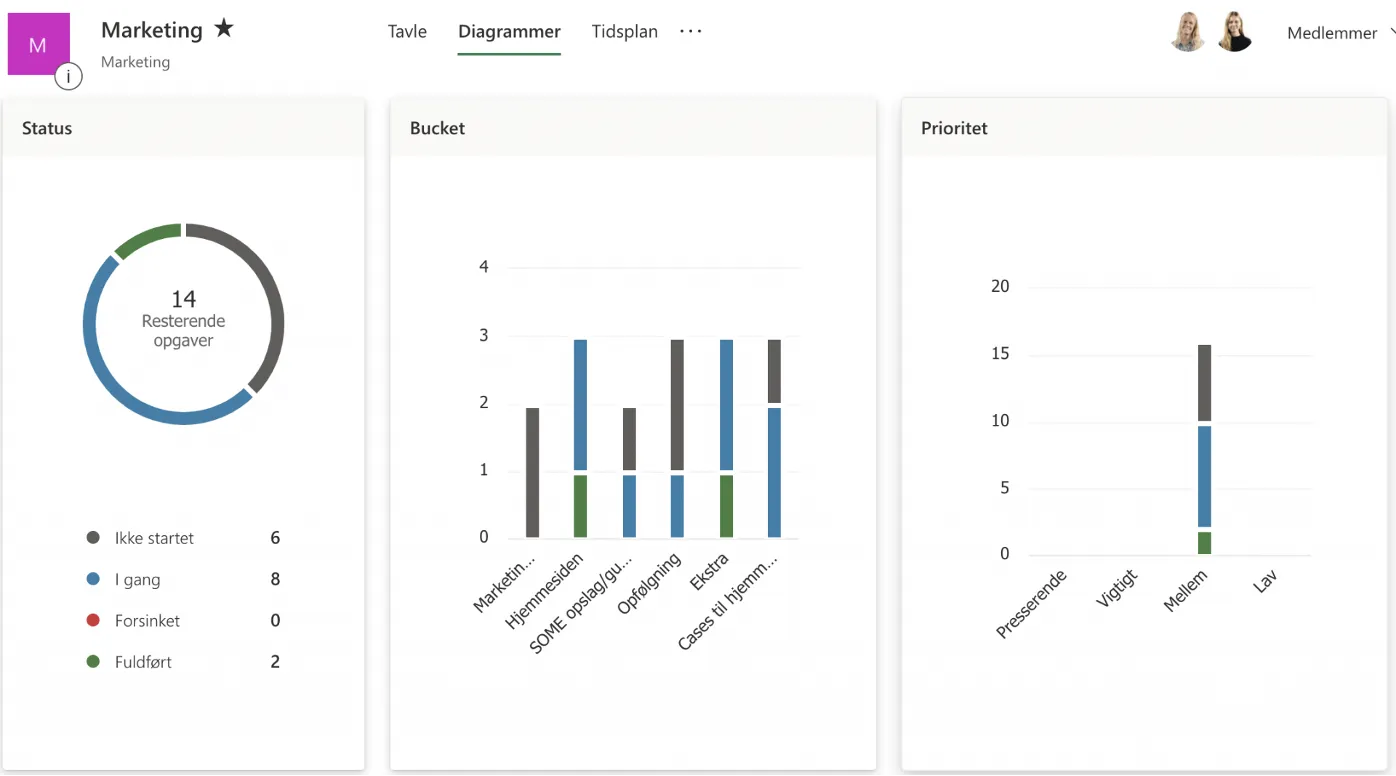Click the count 6 beside Ikke startet
Screen dimensions: 1396x776
(x=275, y=538)
